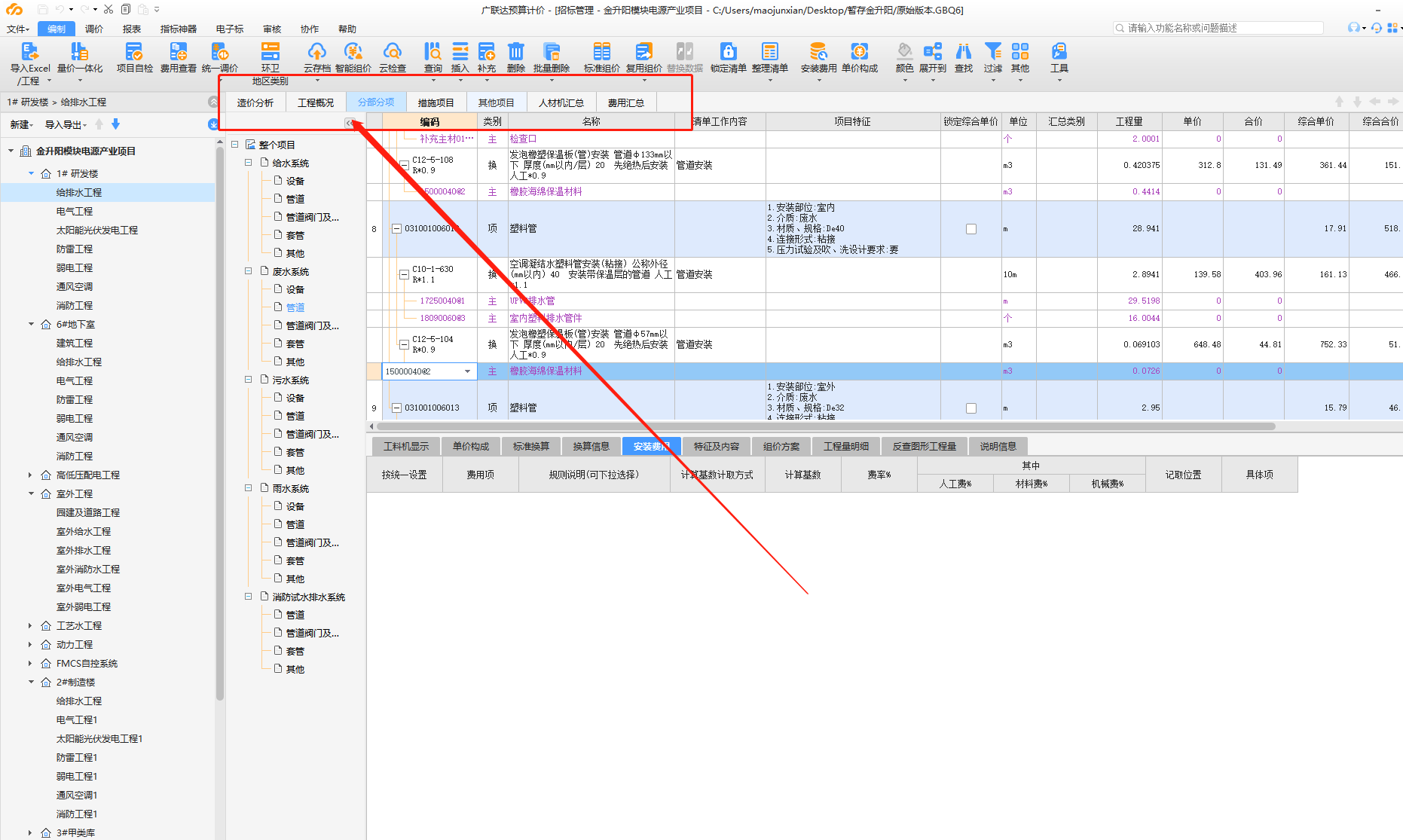The height and width of the screenshot is (840, 1403).
Task: Collapse the section tree panel arrow
Action: pyautogui.click(x=350, y=122)
